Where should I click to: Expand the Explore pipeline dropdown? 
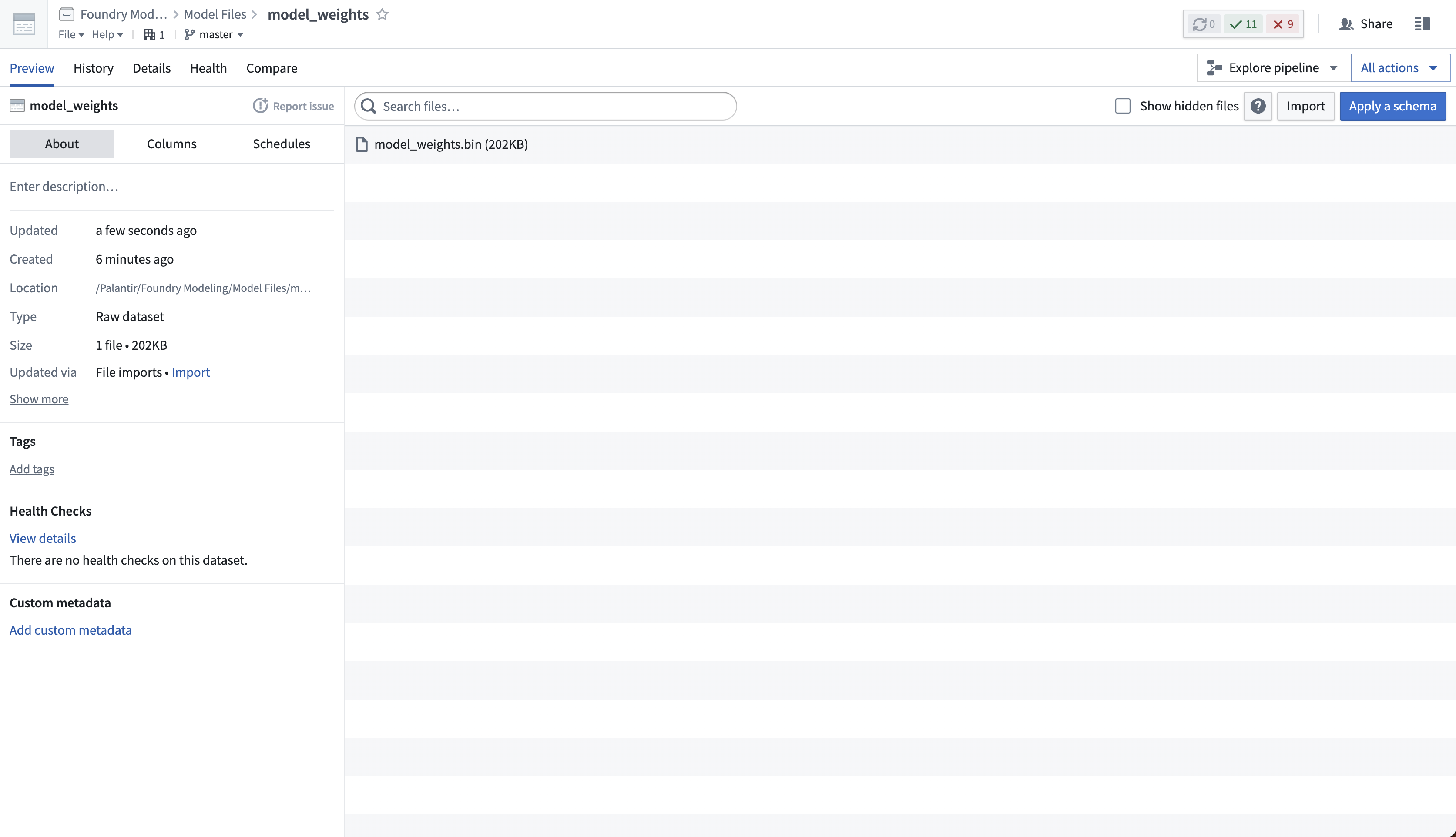[x=1274, y=68]
